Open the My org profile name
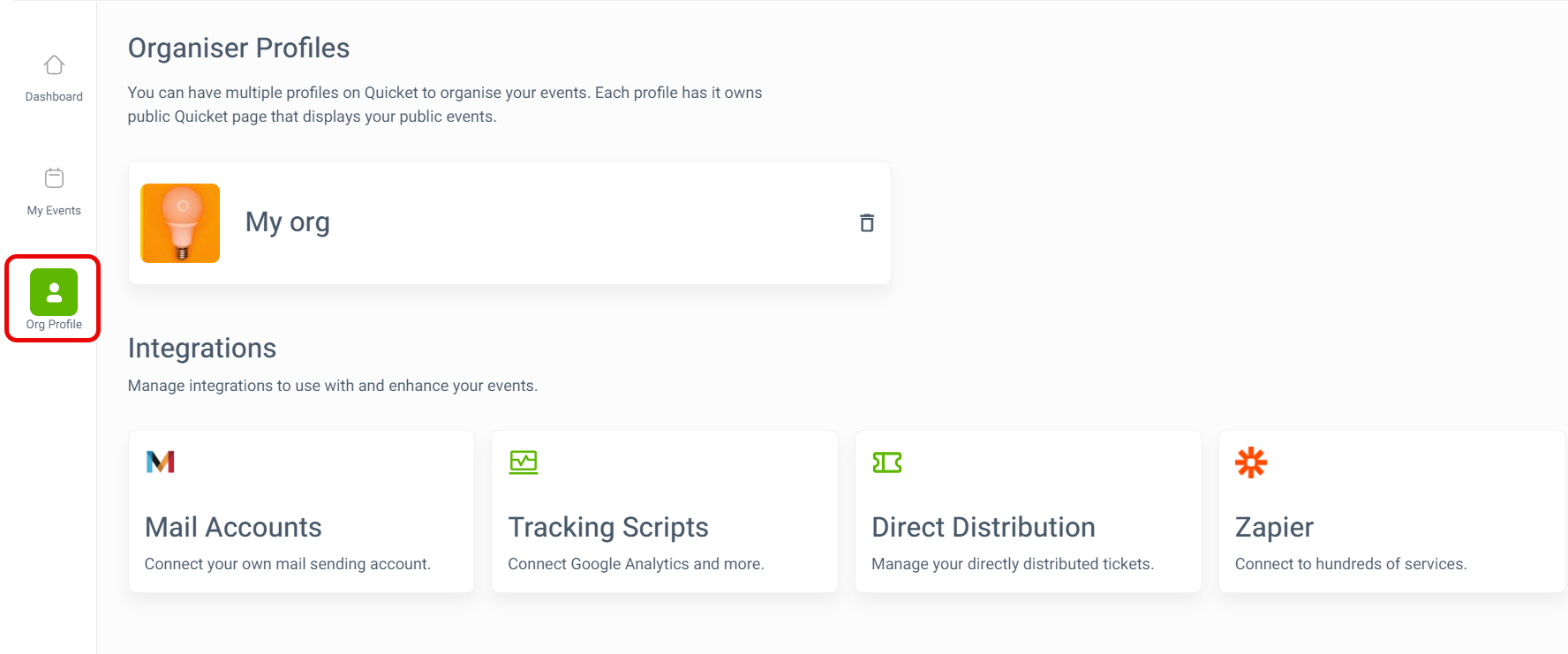 (288, 222)
